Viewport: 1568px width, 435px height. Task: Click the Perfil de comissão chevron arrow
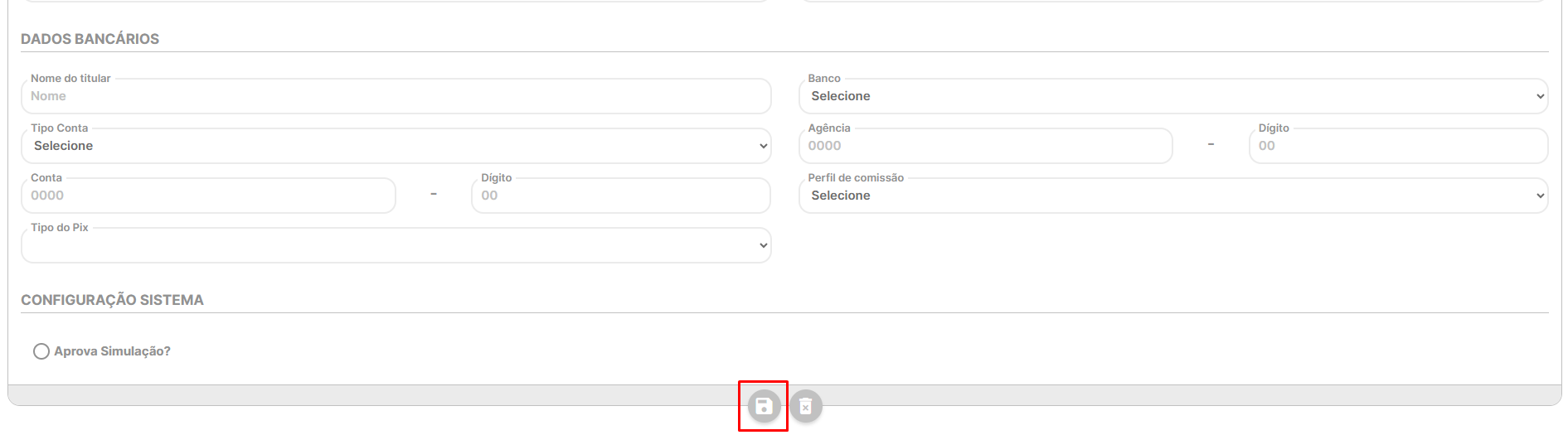coord(1540,196)
